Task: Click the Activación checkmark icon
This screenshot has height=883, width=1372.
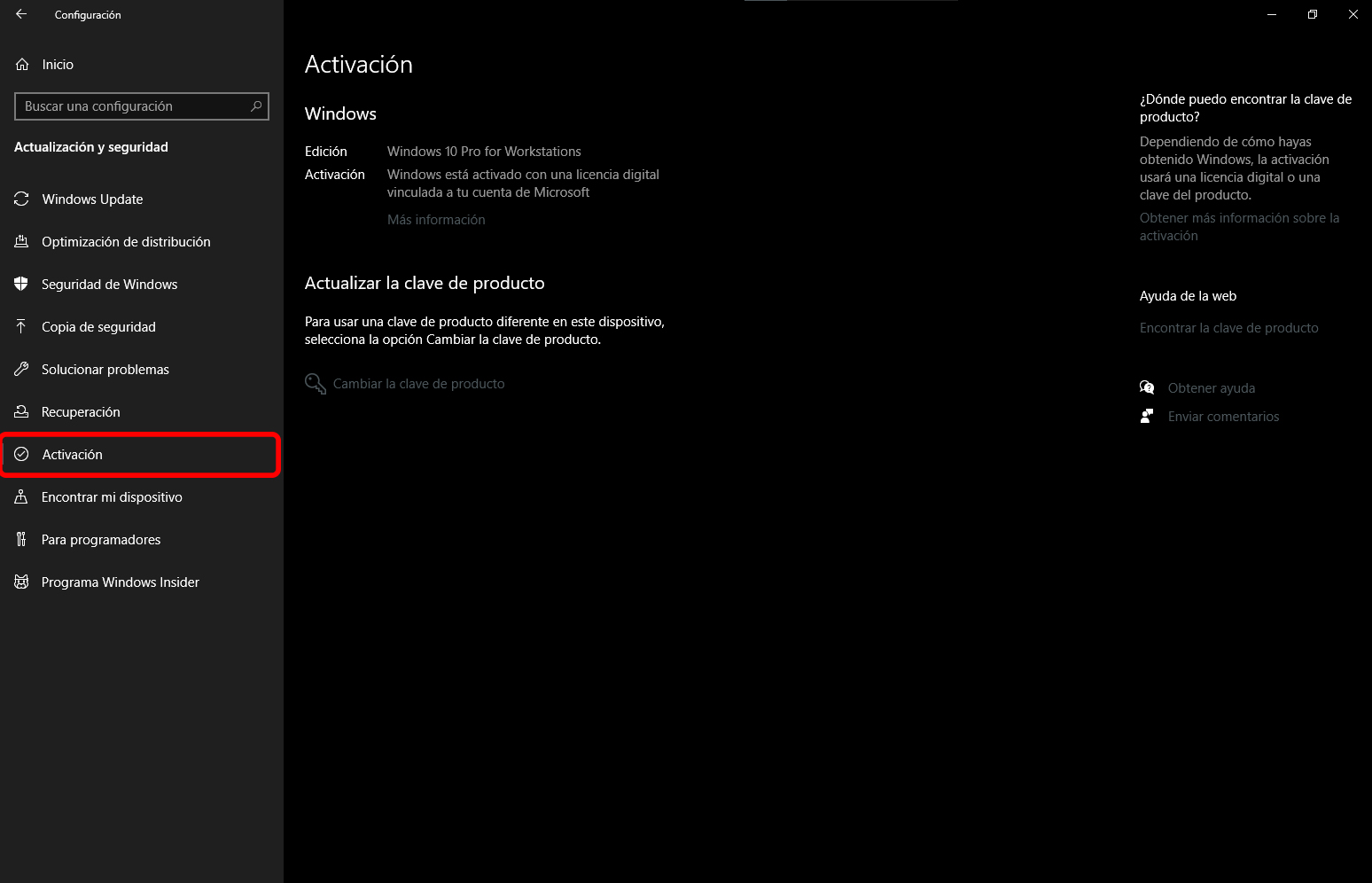Action: [x=21, y=454]
